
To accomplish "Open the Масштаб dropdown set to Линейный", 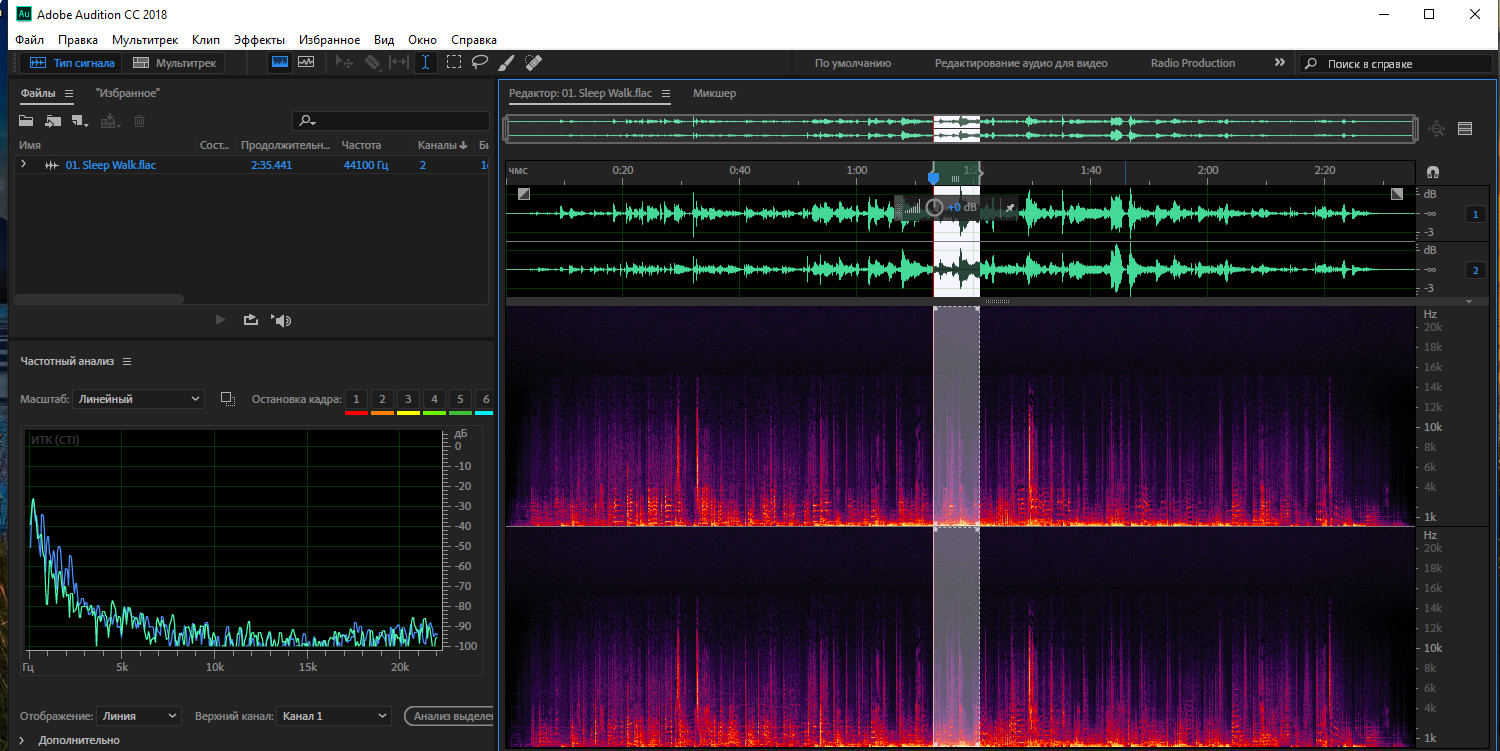I will point(138,399).
